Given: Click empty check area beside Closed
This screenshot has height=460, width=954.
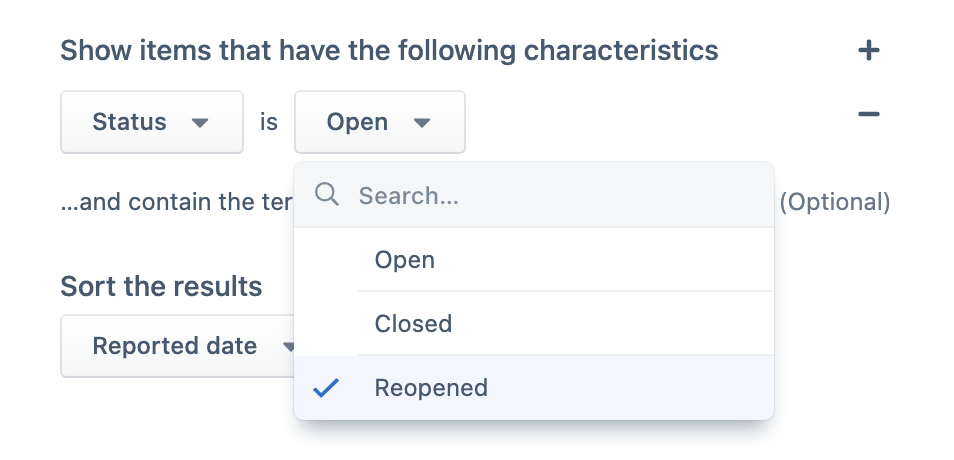Looking at the screenshot, I should coord(326,324).
